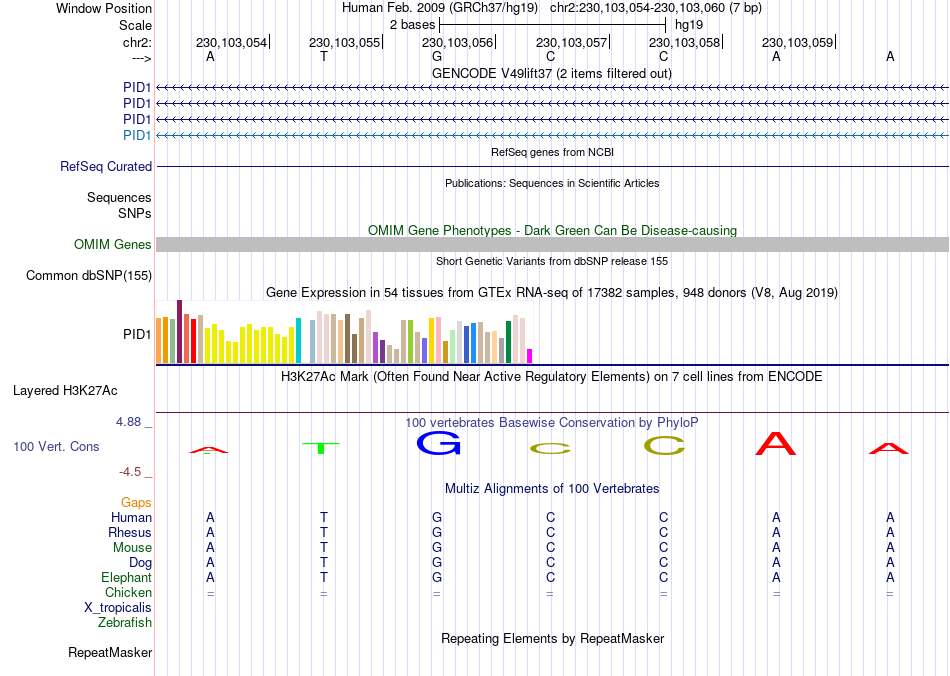Viewport: 950px width, 676px height.
Task: Open the RefSeq Curated track label
Action: pyautogui.click(x=106, y=167)
